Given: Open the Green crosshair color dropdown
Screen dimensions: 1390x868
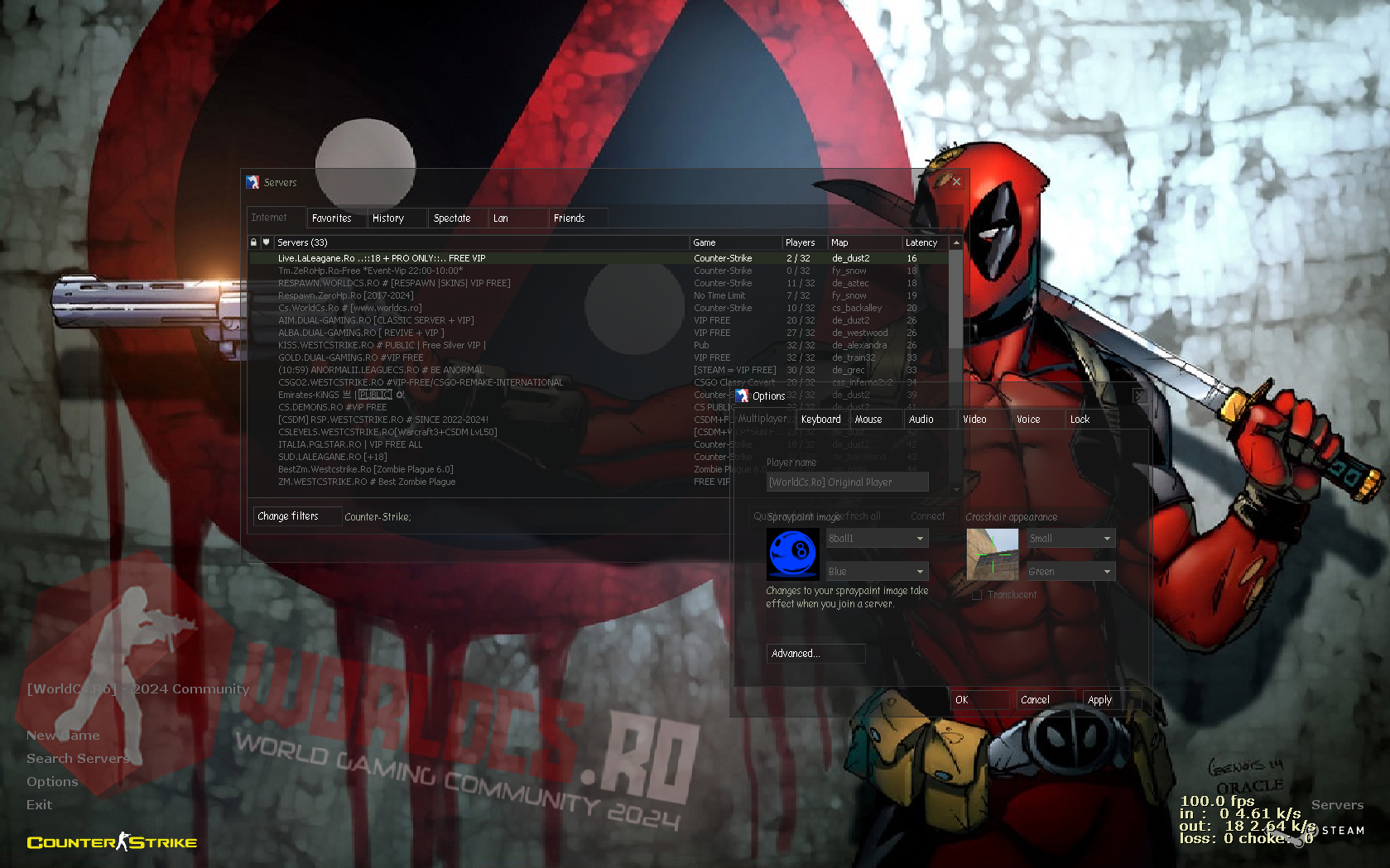Looking at the screenshot, I should (1070, 571).
